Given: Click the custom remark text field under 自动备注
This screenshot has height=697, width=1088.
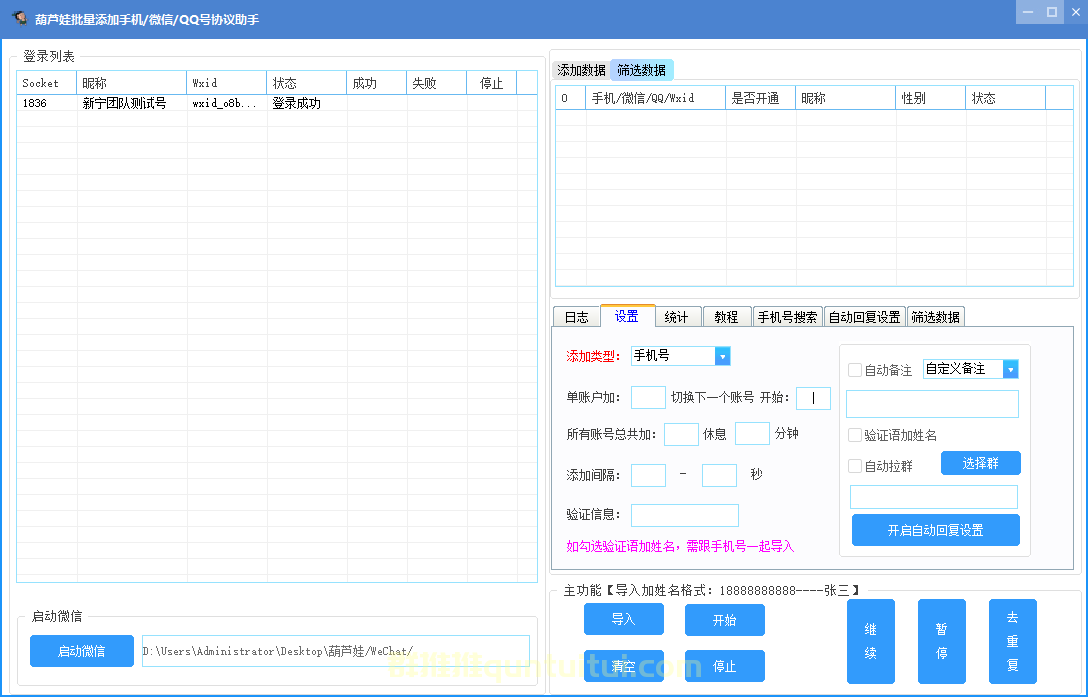Looking at the screenshot, I should click(x=933, y=404).
